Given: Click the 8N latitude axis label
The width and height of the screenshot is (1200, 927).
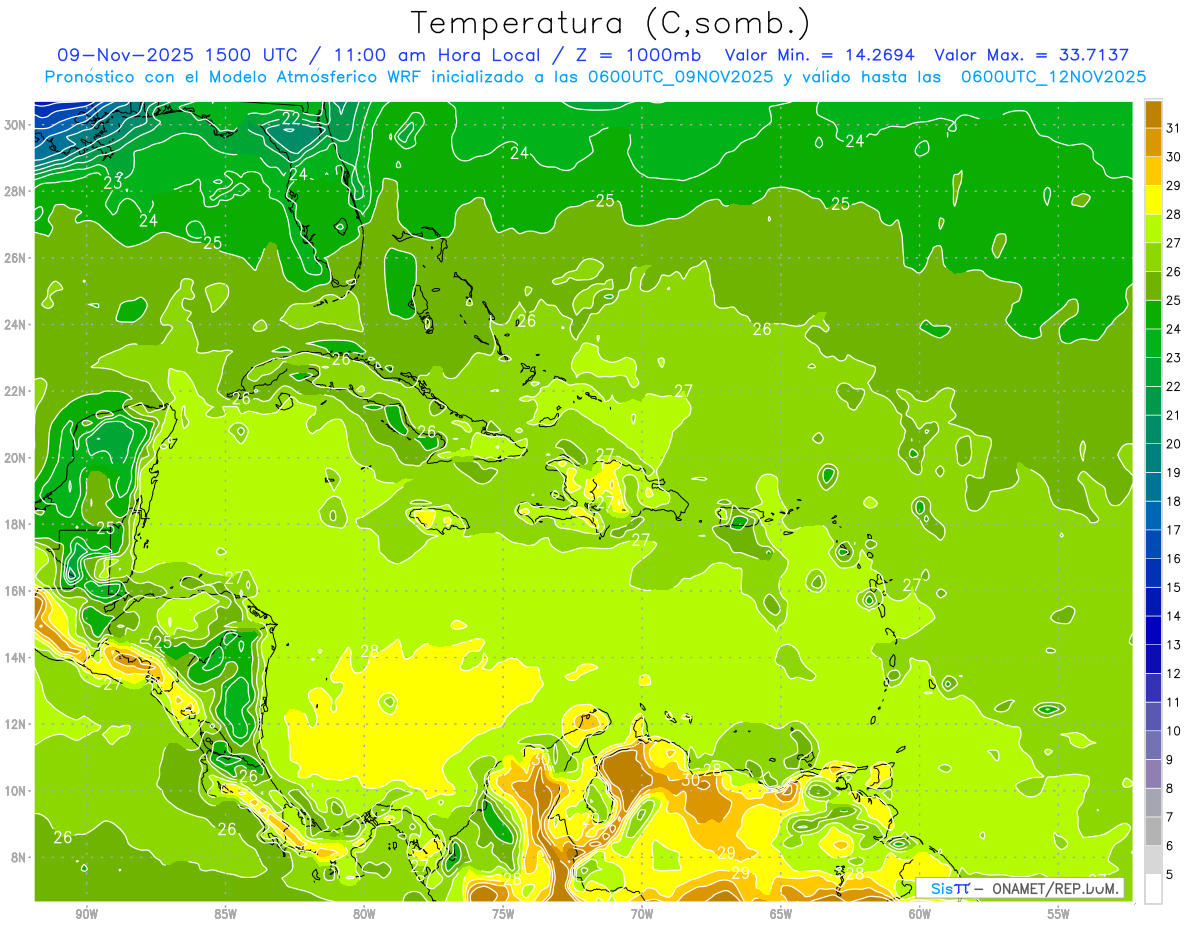Looking at the screenshot, I should [20, 857].
